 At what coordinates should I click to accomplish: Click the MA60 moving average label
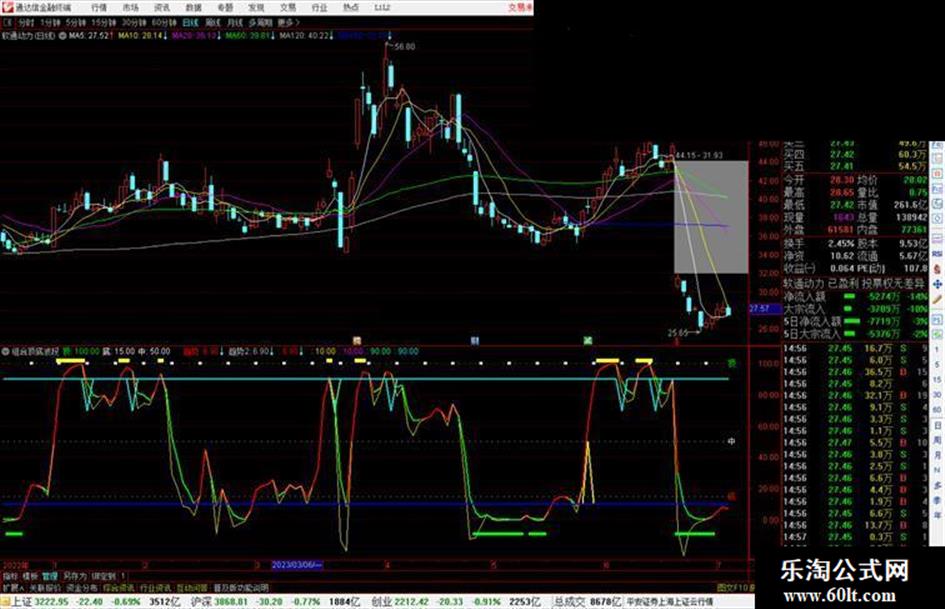click(x=248, y=36)
